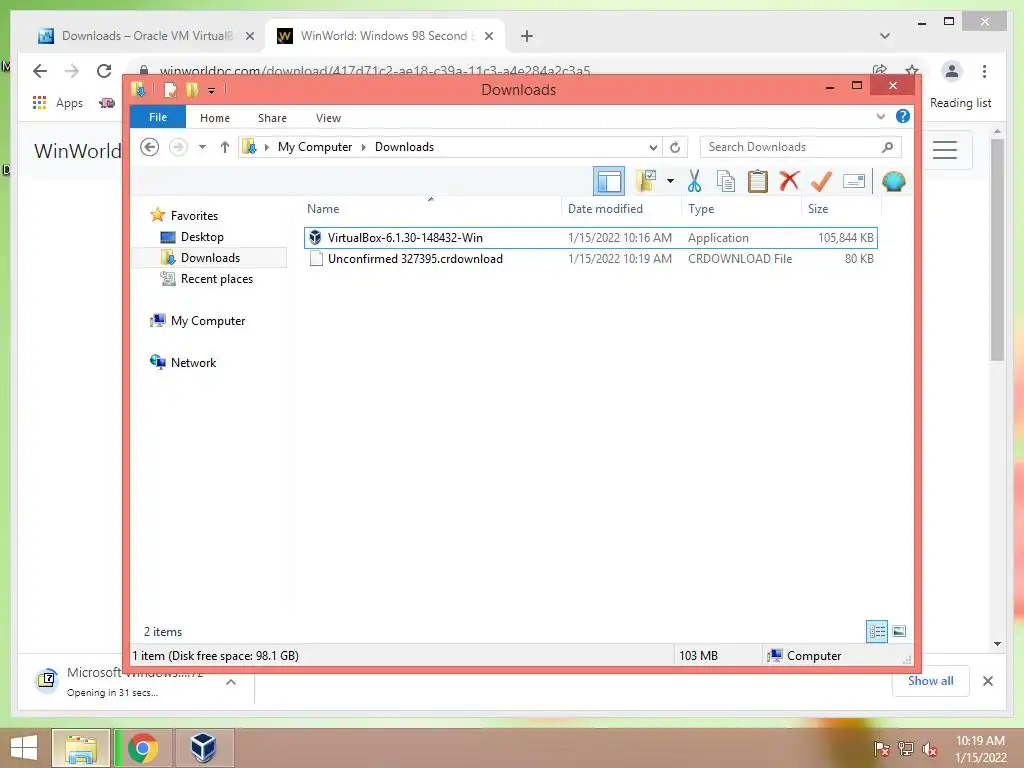Click the Cut scissors icon
Viewport: 1024px width, 768px height.
694,181
